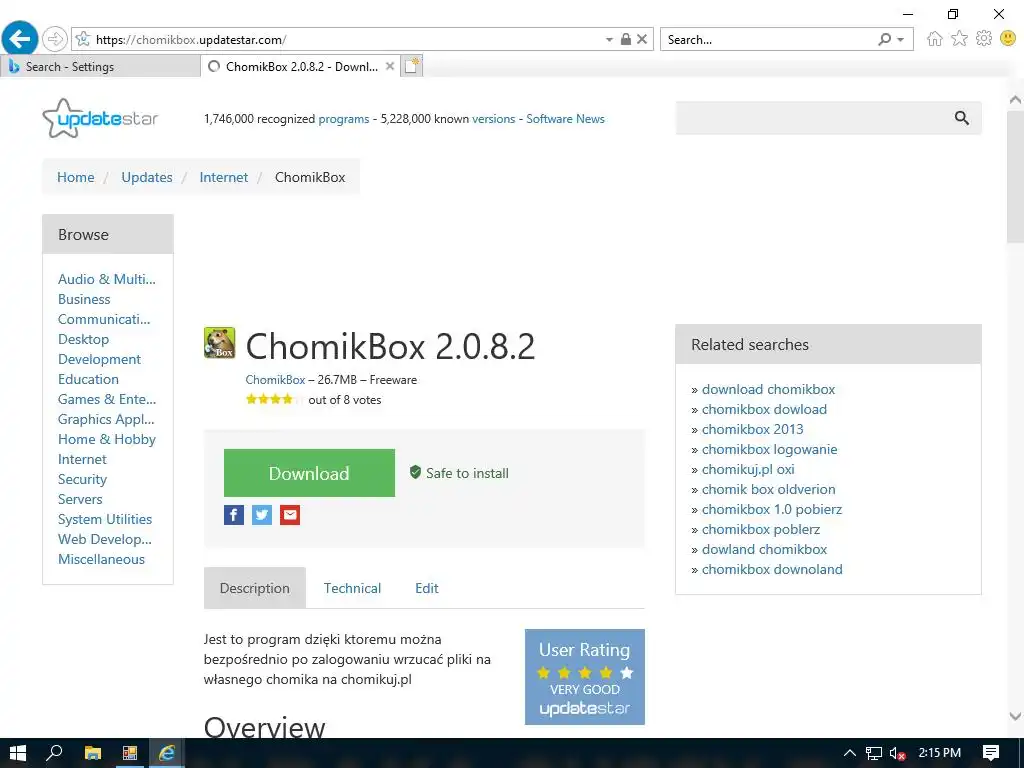Open File Explorer from the taskbar
Viewport: 1024px width, 768px height.
(93, 753)
